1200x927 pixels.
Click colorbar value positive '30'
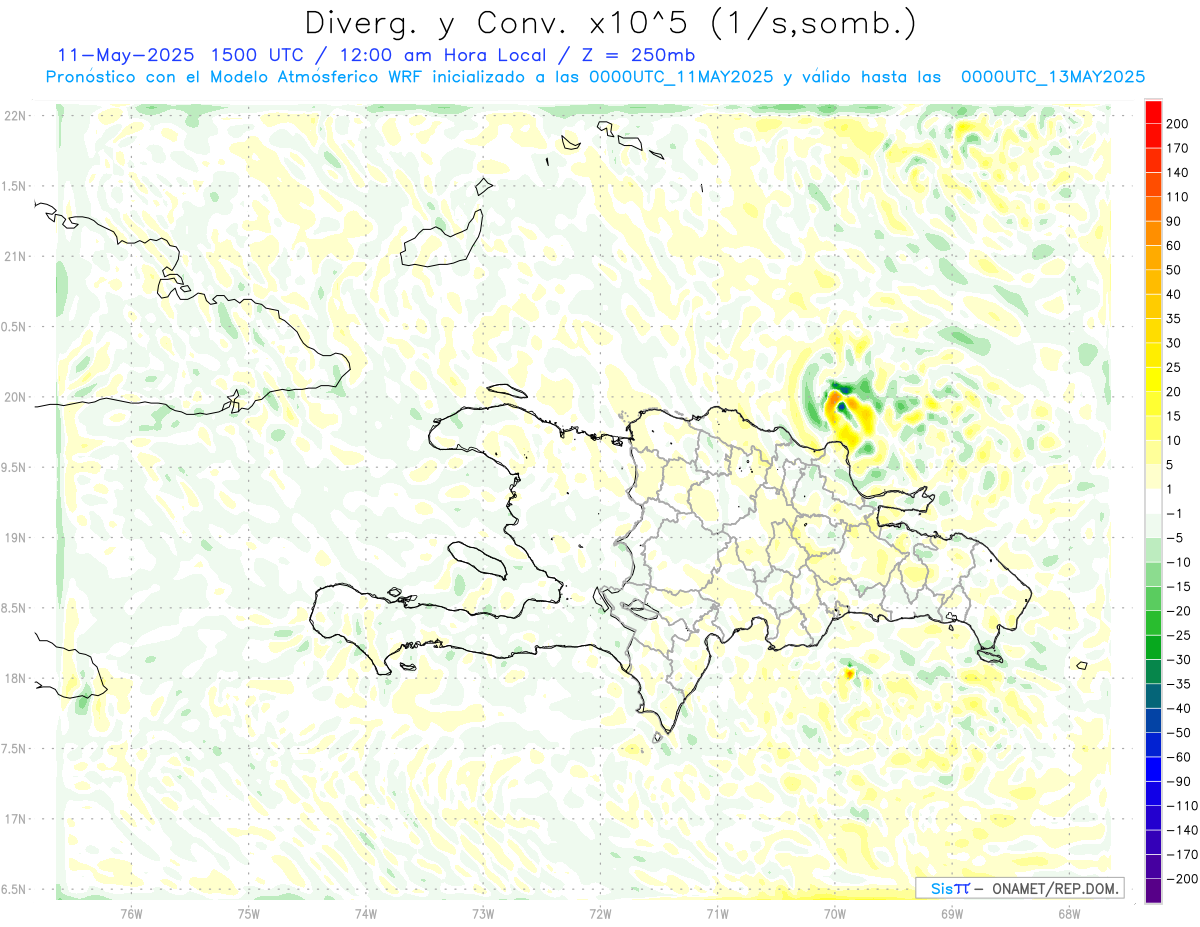click(x=1175, y=343)
